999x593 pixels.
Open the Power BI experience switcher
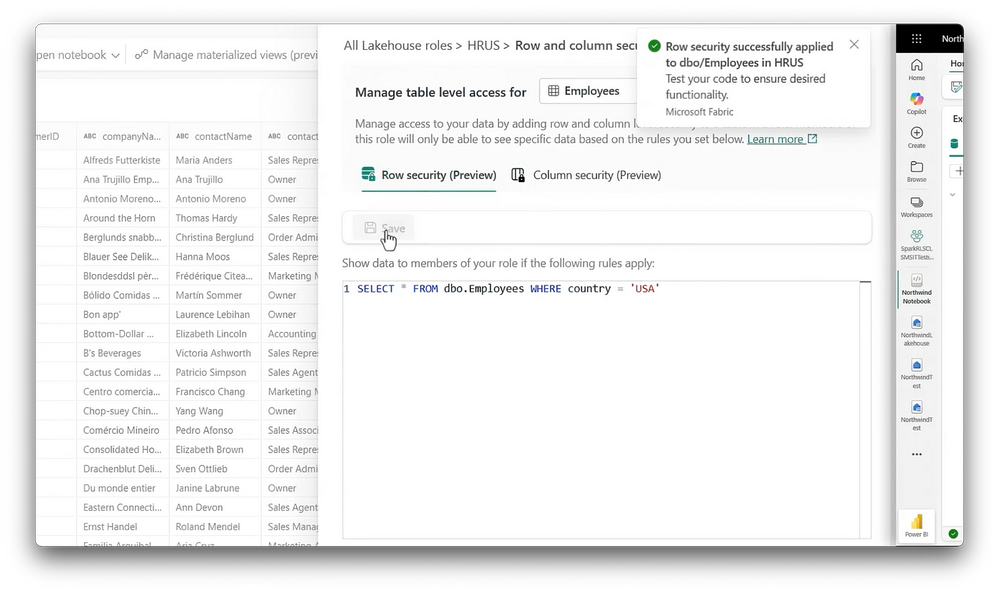coord(916,526)
